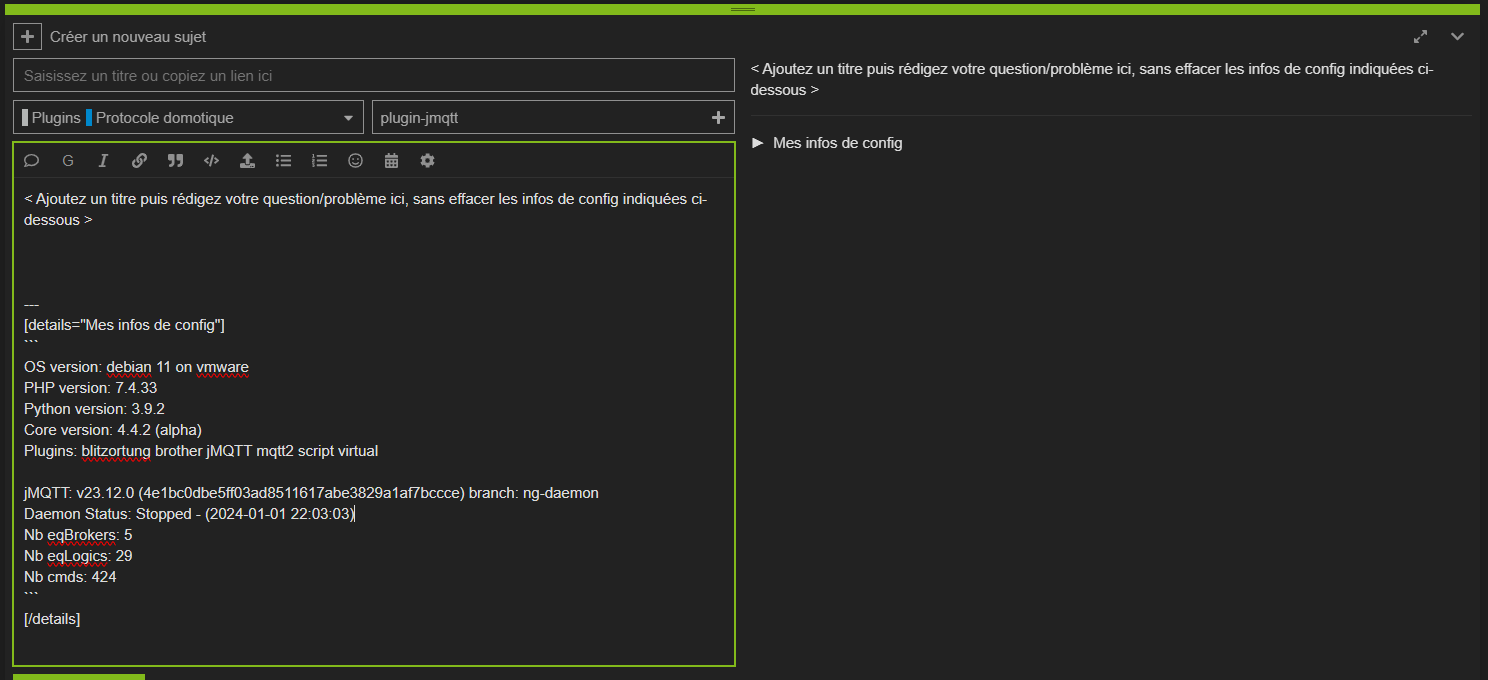1488x680 pixels.
Task: Click the 'Créer un nouveau sujet' label
Action: point(128,37)
